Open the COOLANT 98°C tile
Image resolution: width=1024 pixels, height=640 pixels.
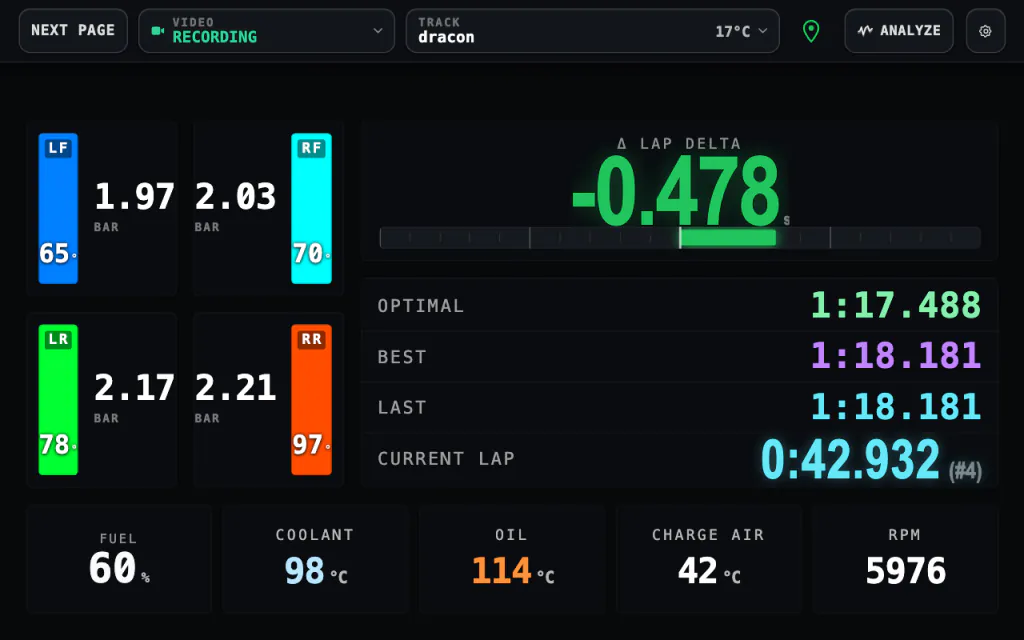tap(315, 559)
